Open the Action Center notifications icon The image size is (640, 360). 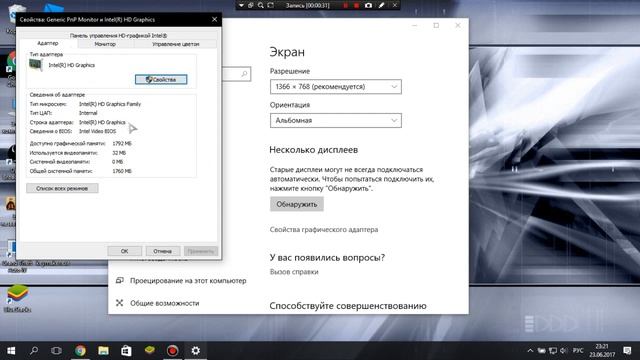pos(627,351)
